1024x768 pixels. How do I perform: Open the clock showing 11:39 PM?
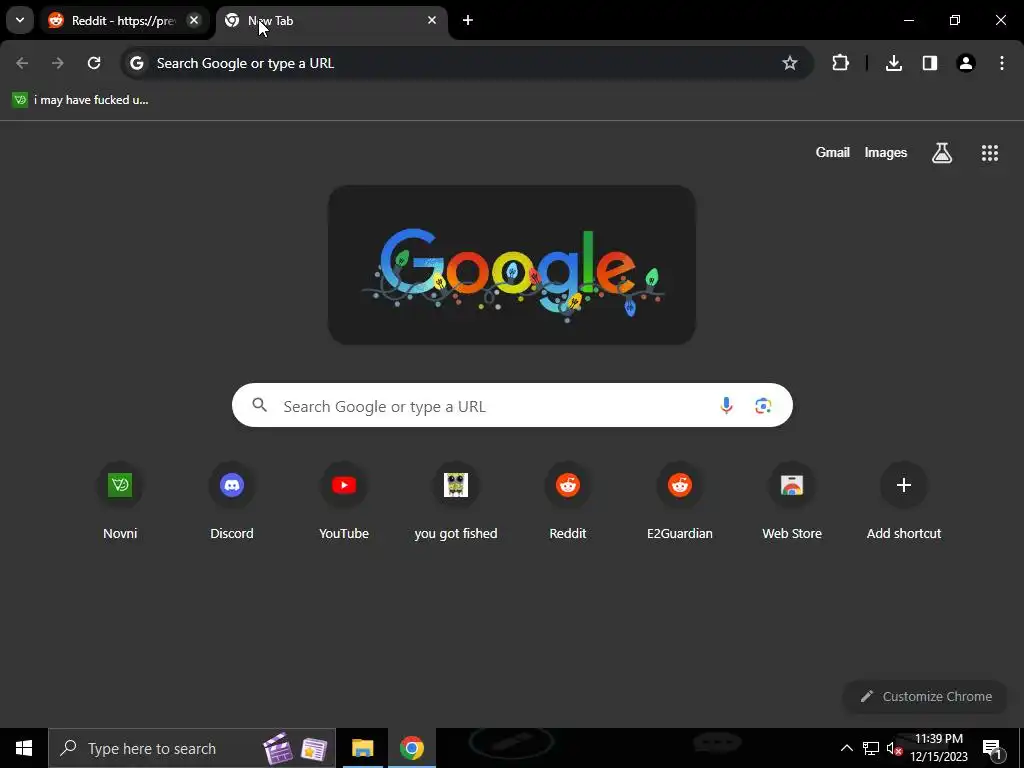click(x=939, y=748)
